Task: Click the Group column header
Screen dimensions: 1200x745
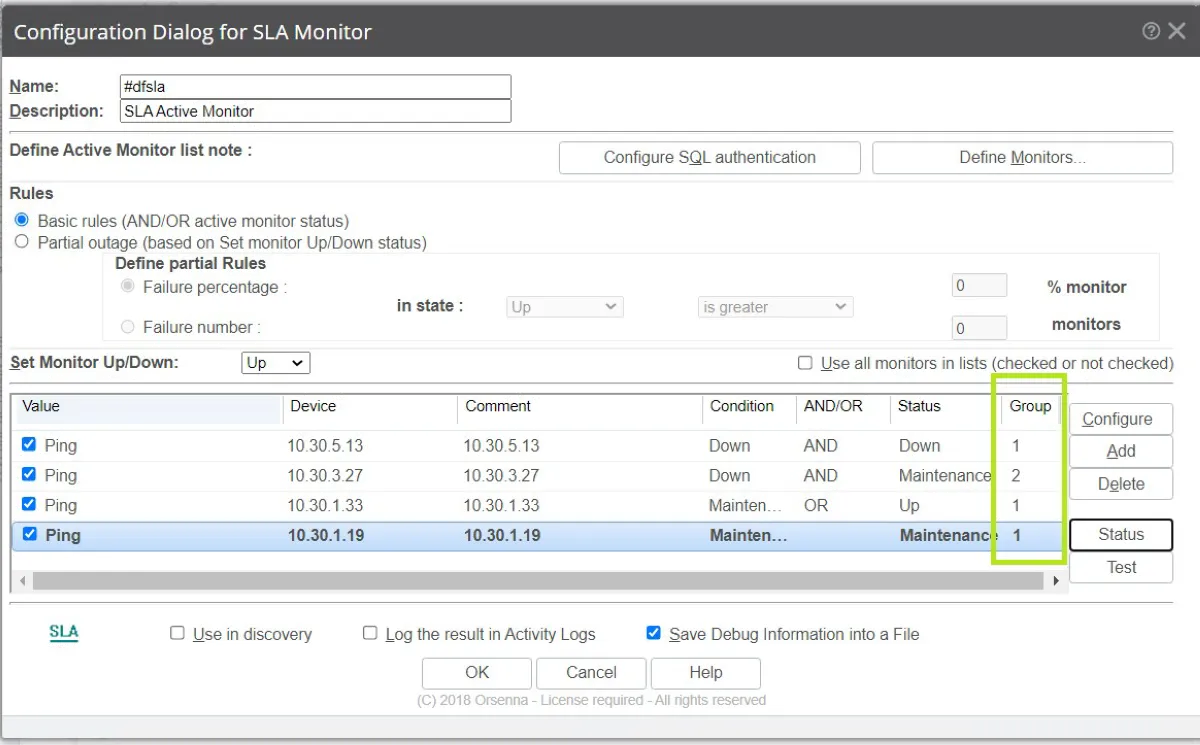Action: (x=1029, y=406)
